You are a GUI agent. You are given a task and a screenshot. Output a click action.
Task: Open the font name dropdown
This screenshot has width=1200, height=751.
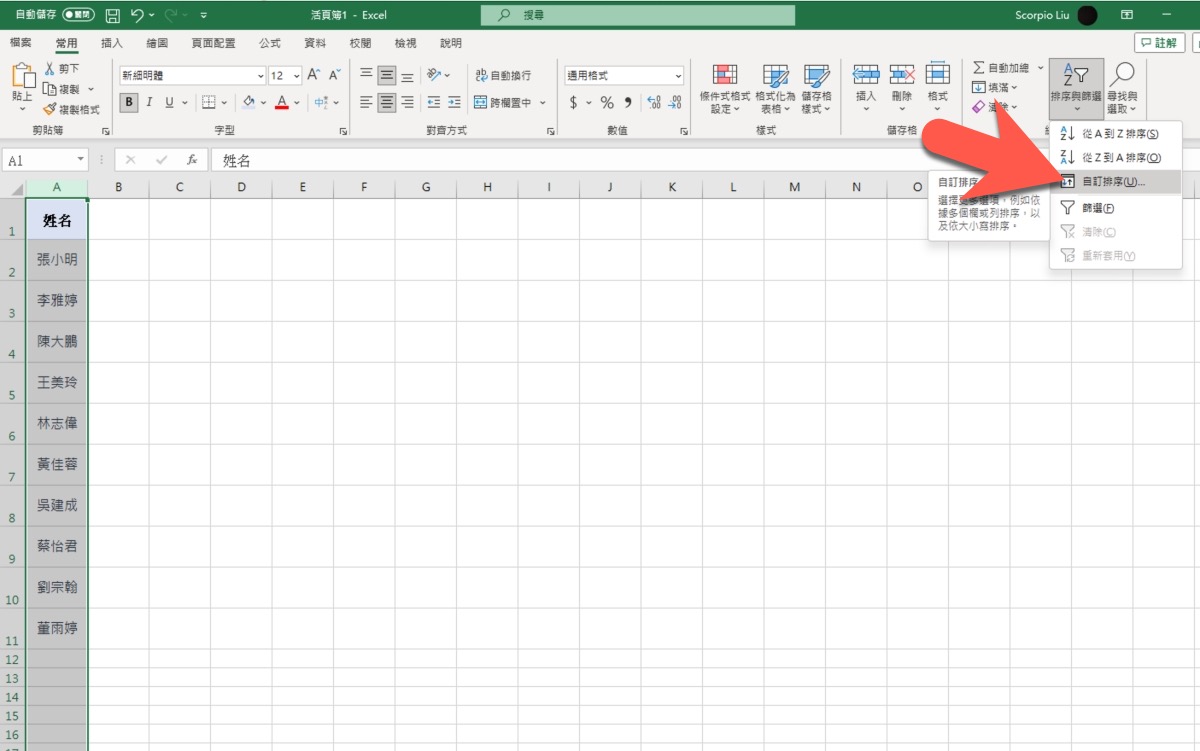[x=260, y=76]
